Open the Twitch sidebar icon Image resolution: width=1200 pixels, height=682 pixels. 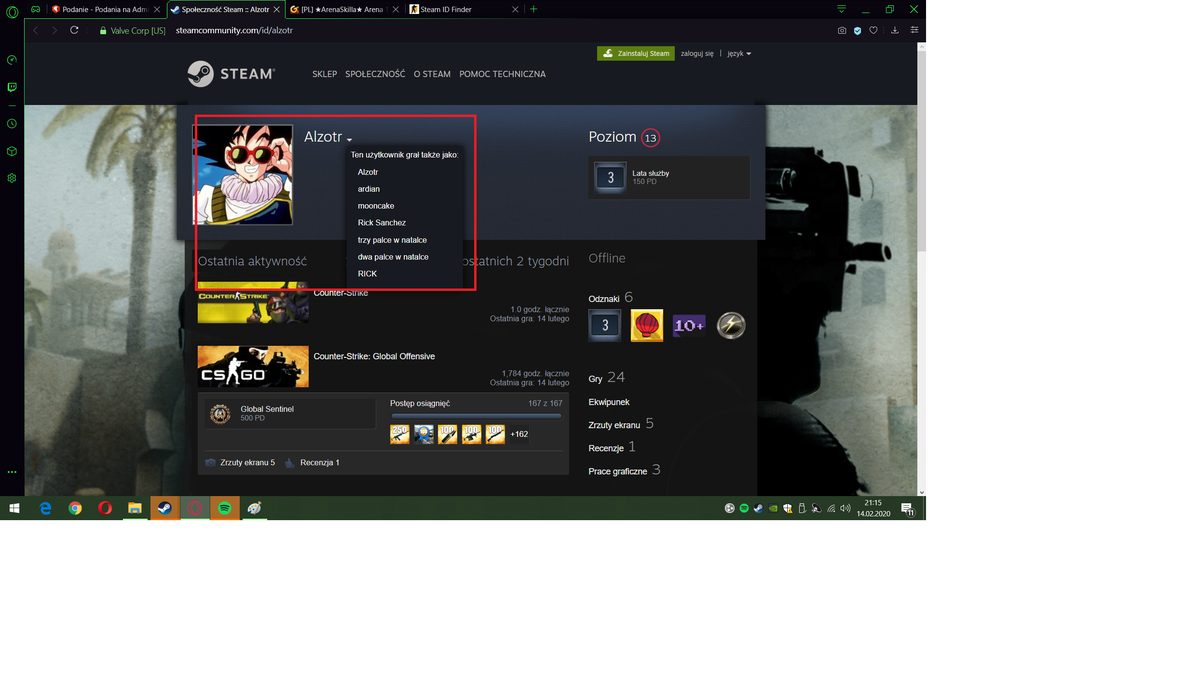tap(12, 87)
